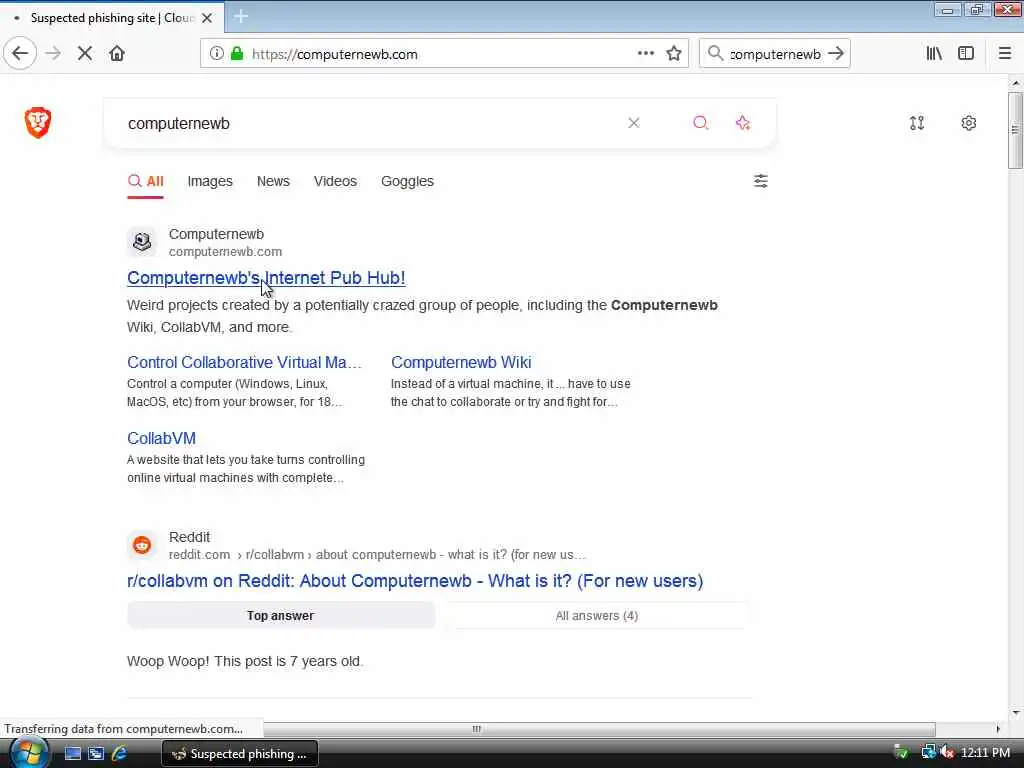The width and height of the screenshot is (1024, 768).
Task: Select the Top answer tab
Action: pos(281,616)
